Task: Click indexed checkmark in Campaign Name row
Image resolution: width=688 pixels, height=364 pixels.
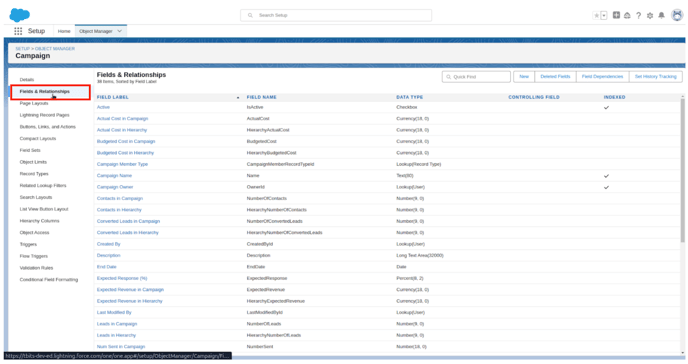Action: point(606,176)
